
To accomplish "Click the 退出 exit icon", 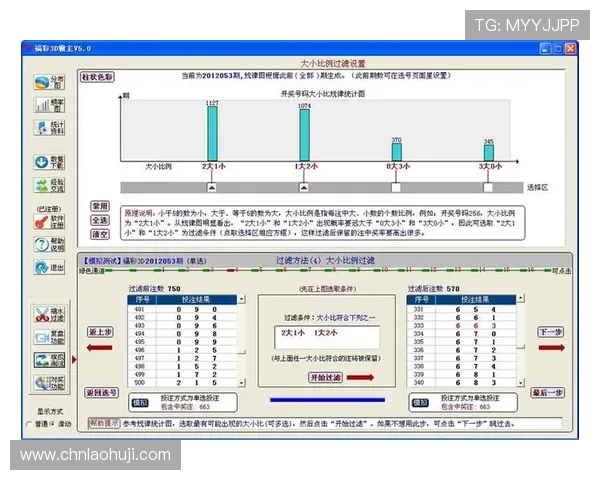I will click(x=49, y=267).
